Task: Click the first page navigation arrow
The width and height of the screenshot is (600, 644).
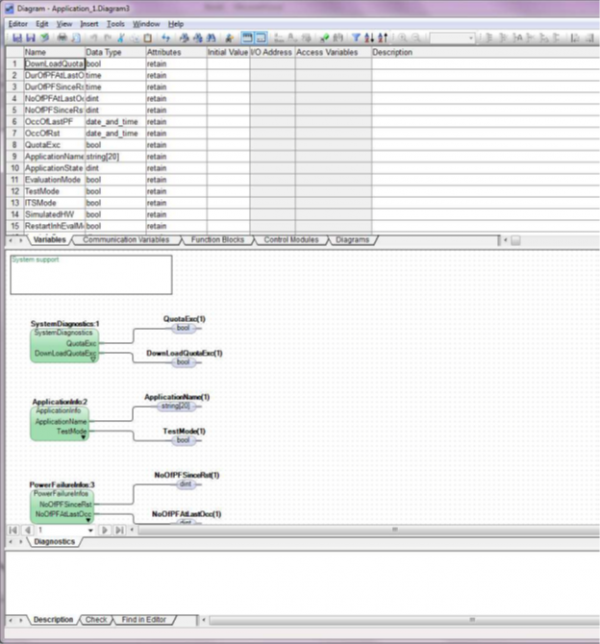Action: pyautogui.click(x=13, y=529)
